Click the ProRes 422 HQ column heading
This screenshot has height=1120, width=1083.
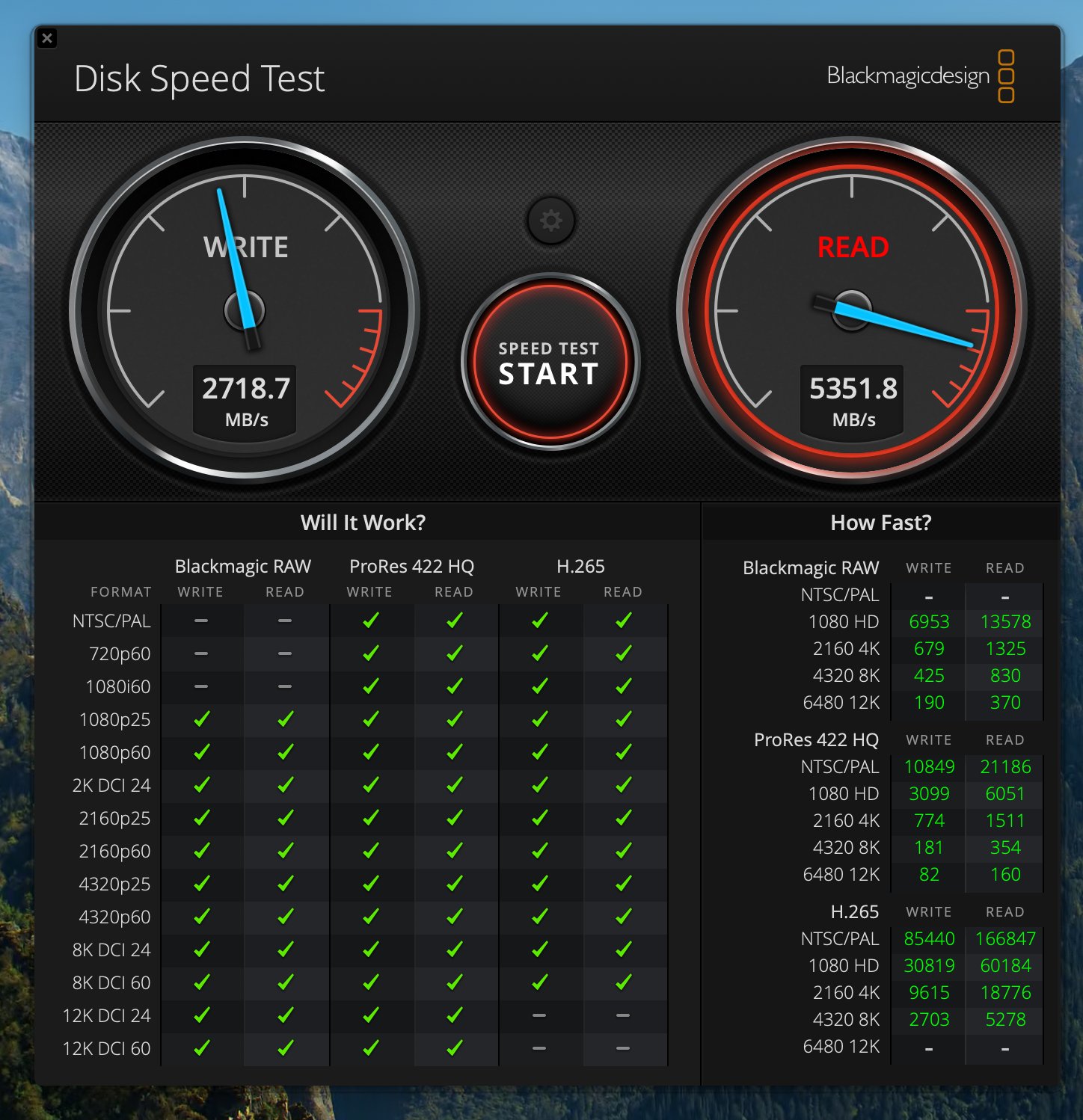click(x=411, y=567)
